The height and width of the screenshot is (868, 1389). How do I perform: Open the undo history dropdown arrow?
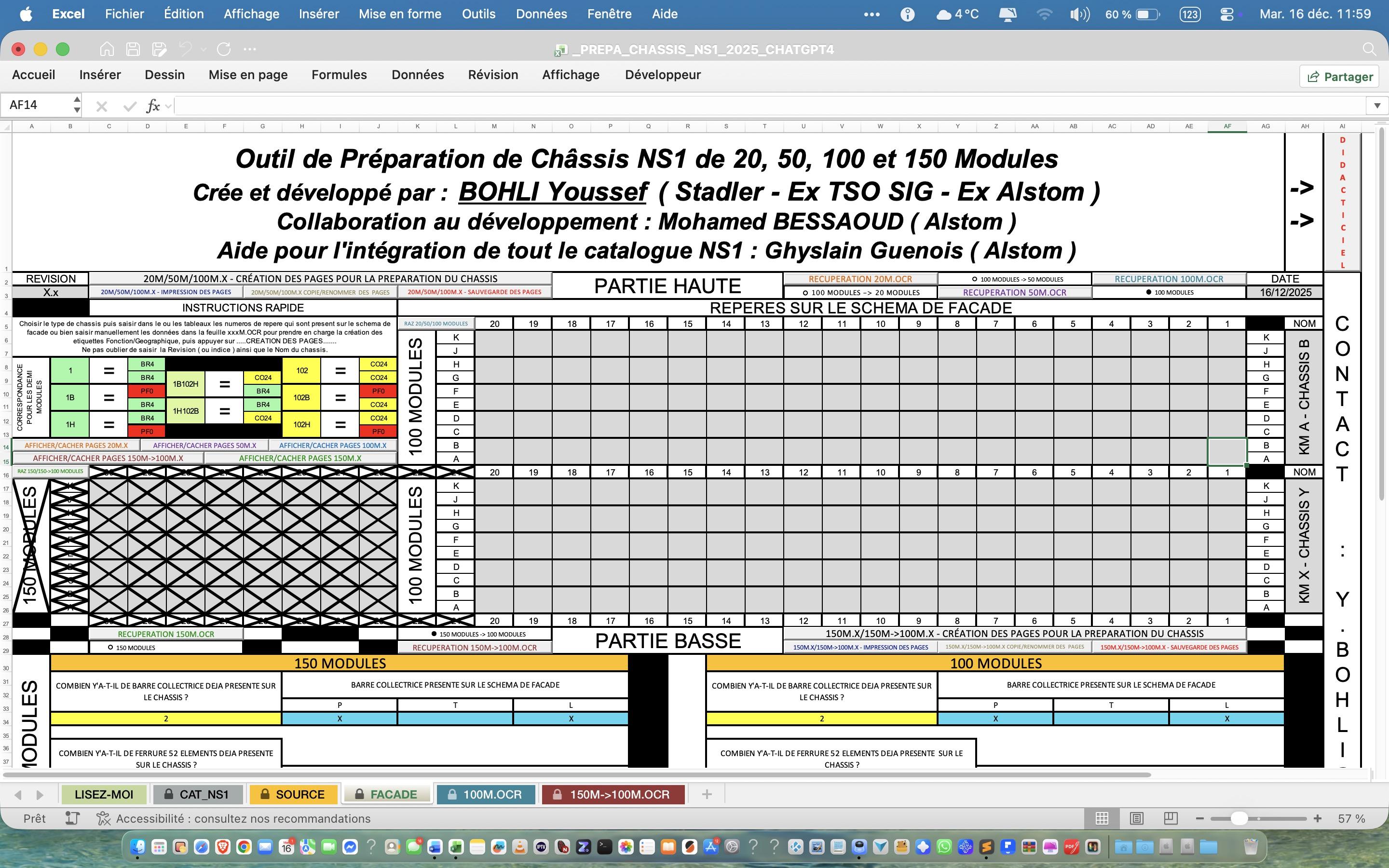tap(203, 50)
